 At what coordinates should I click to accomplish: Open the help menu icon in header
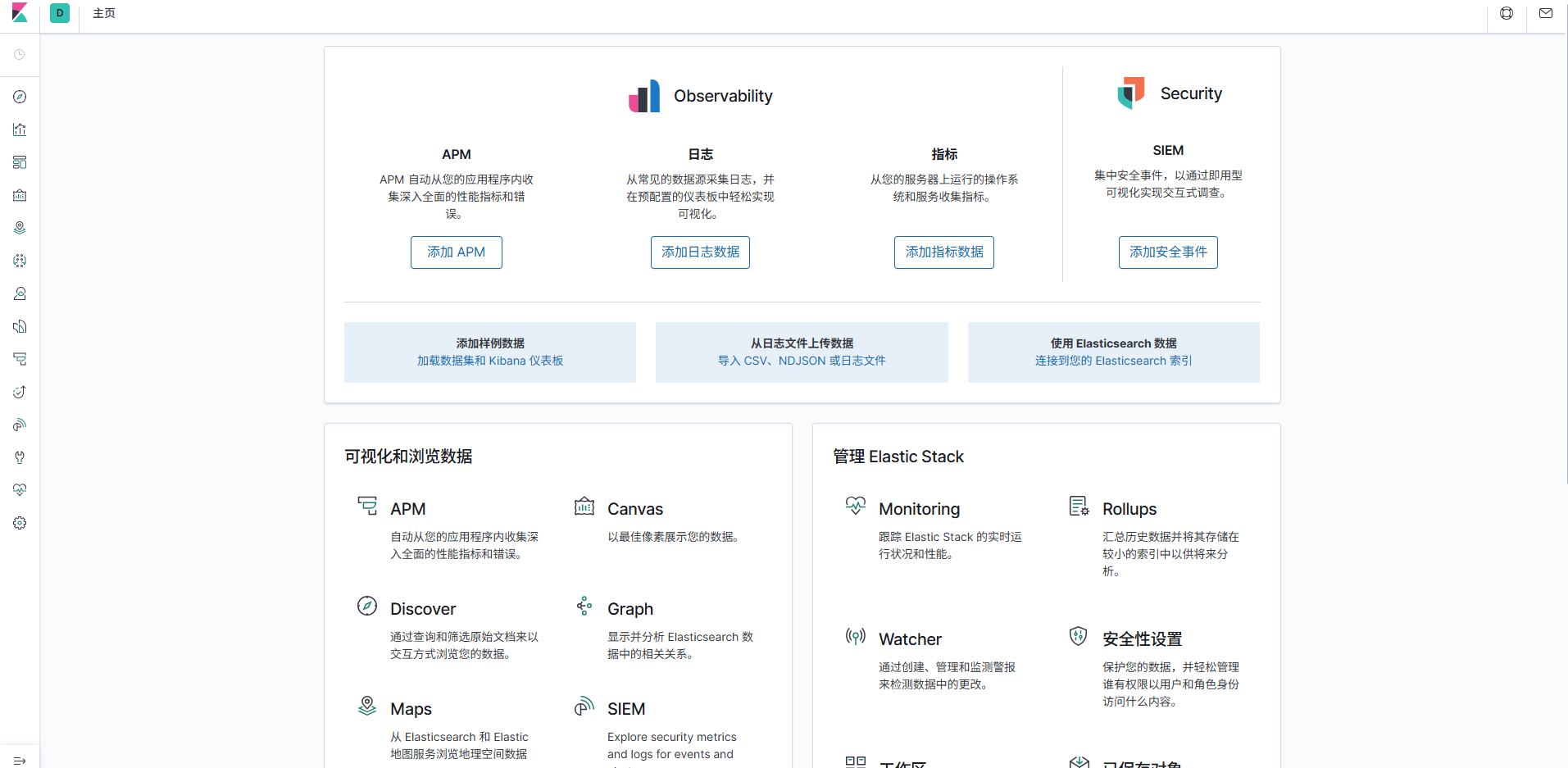[x=1507, y=13]
